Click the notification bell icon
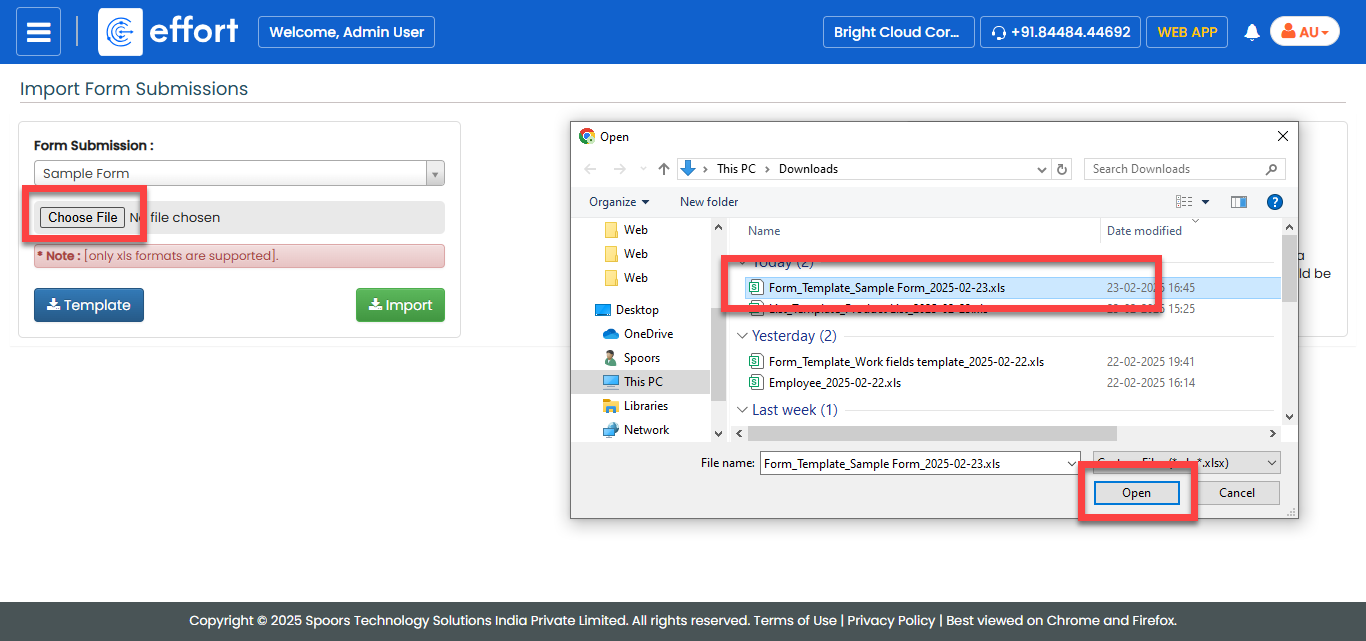 (1251, 32)
